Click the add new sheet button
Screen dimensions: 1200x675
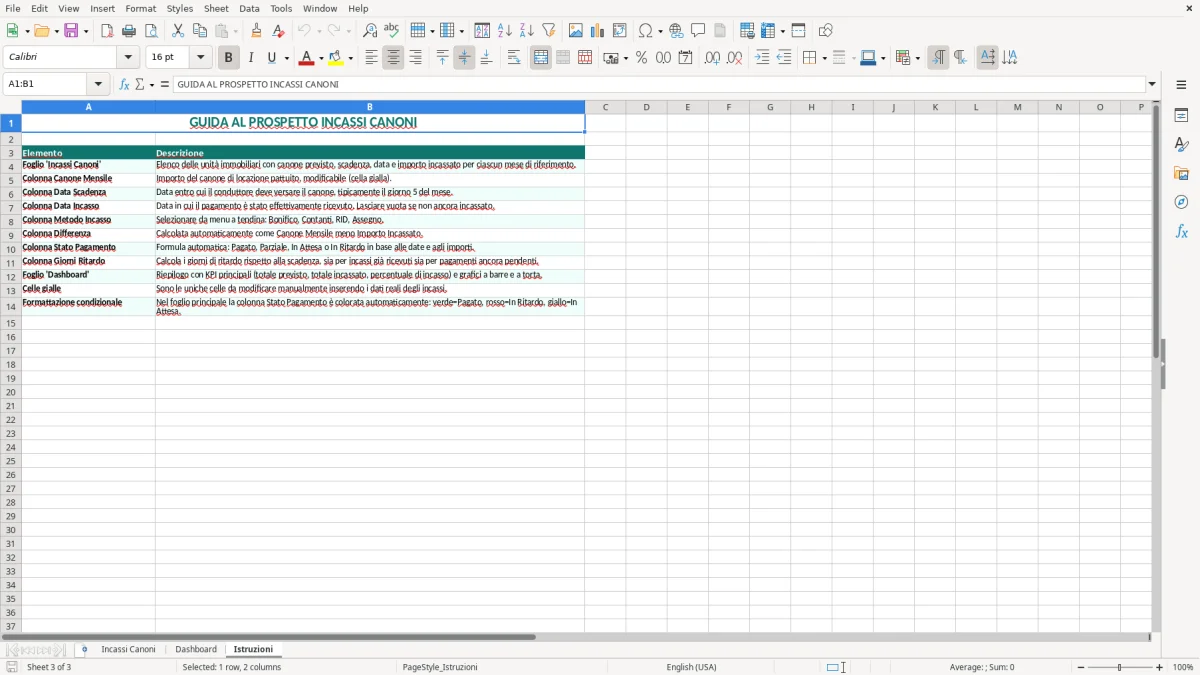pos(84,649)
